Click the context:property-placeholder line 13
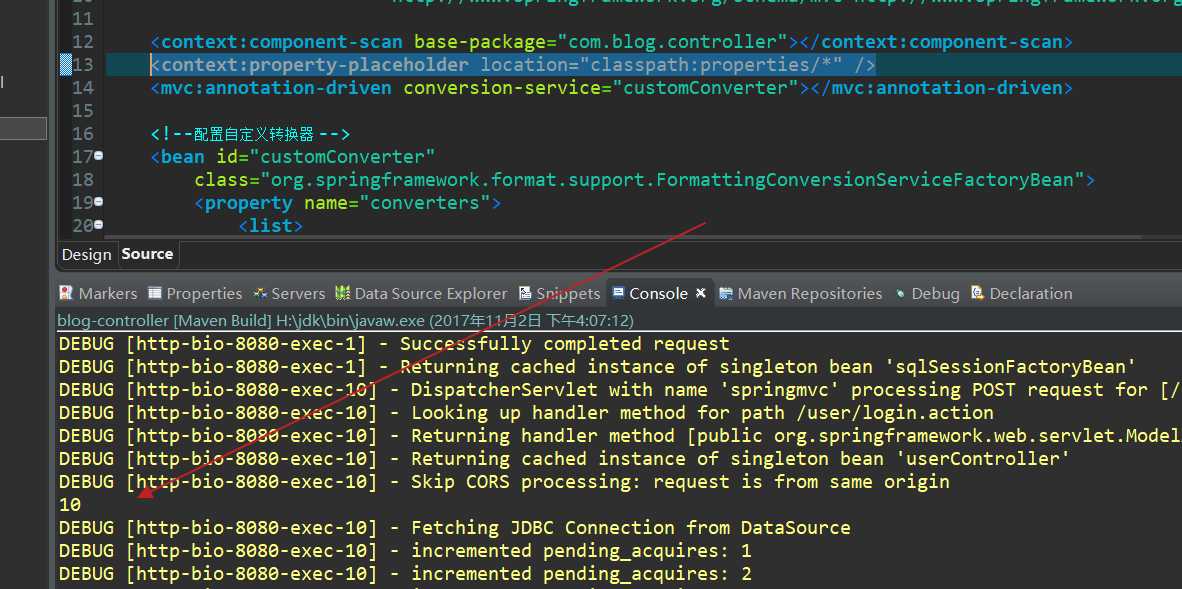1182x589 pixels. (x=513, y=65)
